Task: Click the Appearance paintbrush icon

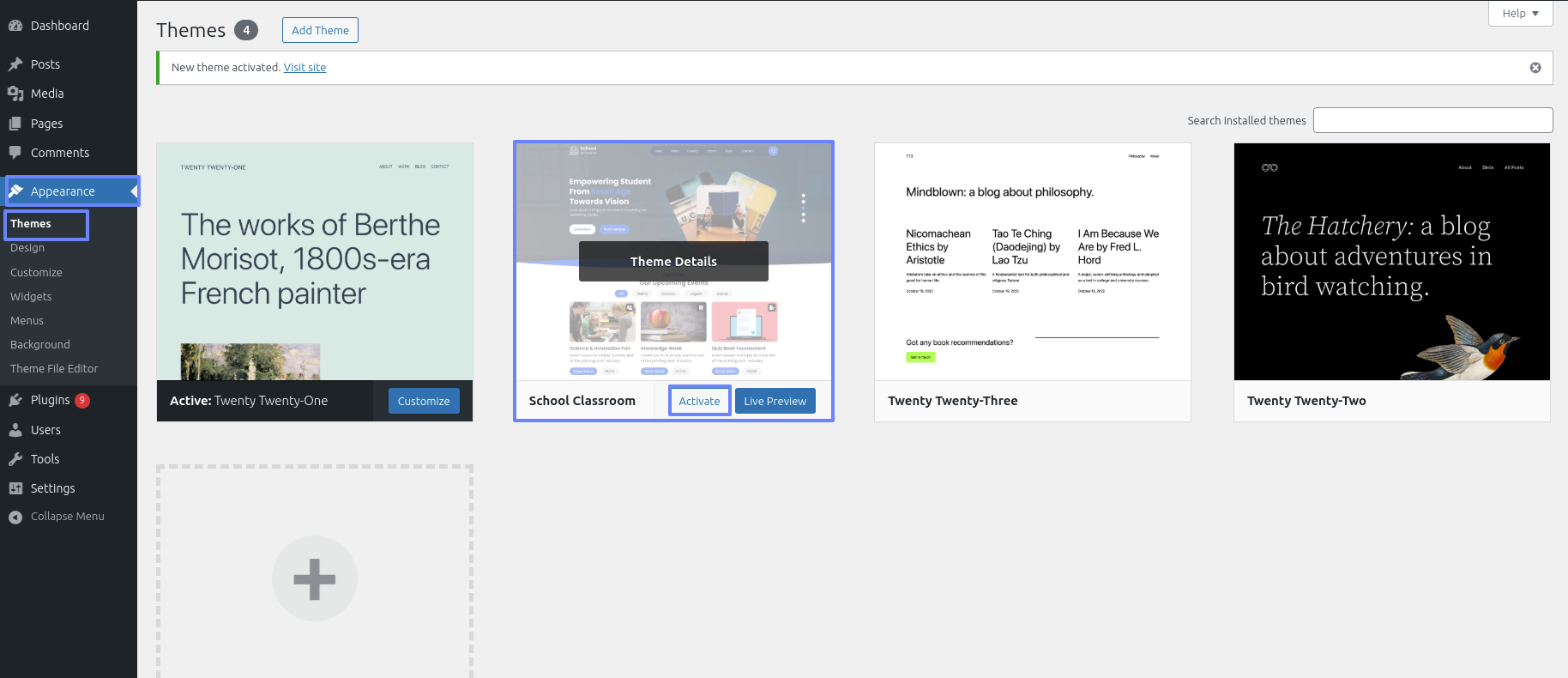Action: pyautogui.click(x=15, y=191)
